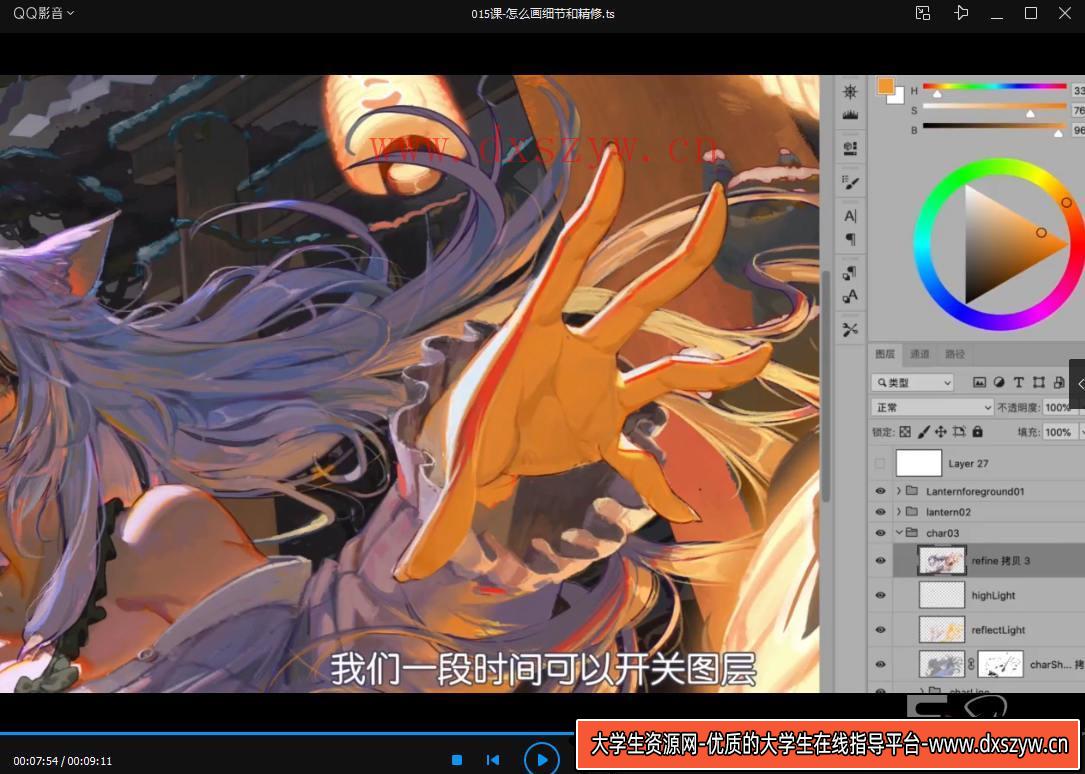The width and height of the screenshot is (1085, 774).
Task: Select the highLight layer thumbnail
Action: pyautogui.click(x=942, y=595)
